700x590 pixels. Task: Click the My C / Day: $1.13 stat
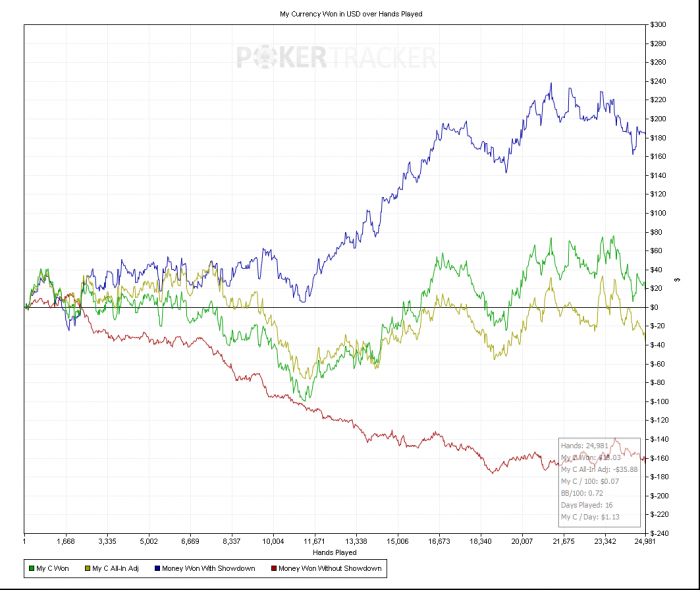590,517
